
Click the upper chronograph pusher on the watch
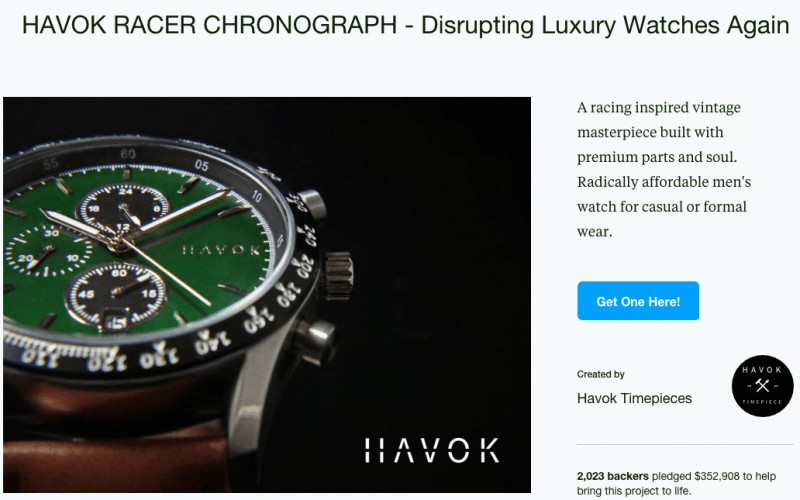[x=312, y=204]
